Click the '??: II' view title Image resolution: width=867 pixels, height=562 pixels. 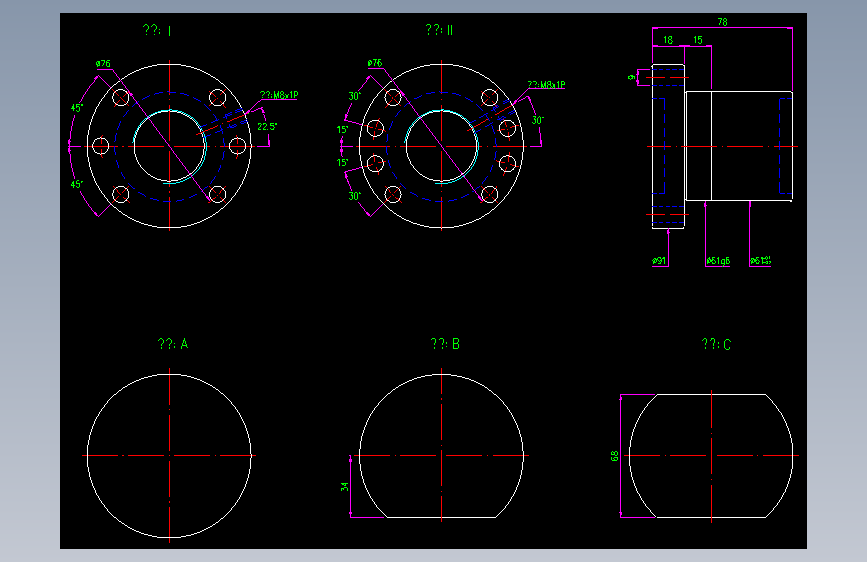click(x=439, y=30)
